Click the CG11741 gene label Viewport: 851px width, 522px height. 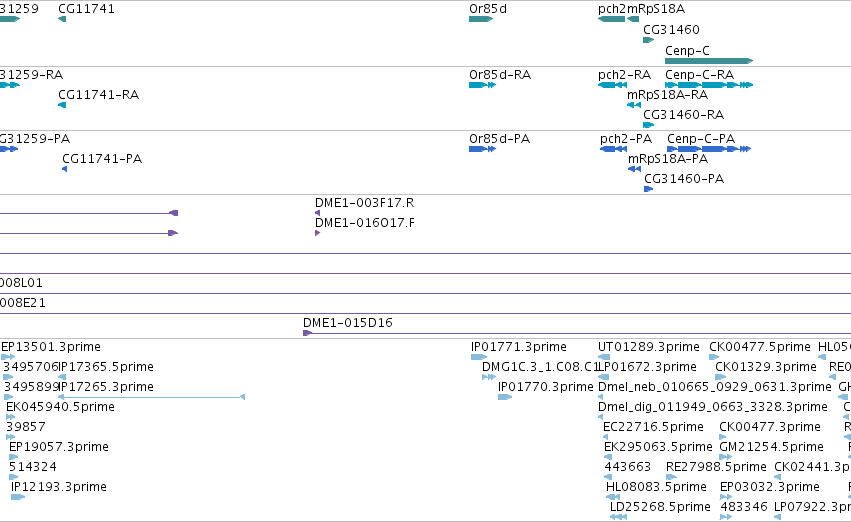pyautogui.click(x=86, y=9)
